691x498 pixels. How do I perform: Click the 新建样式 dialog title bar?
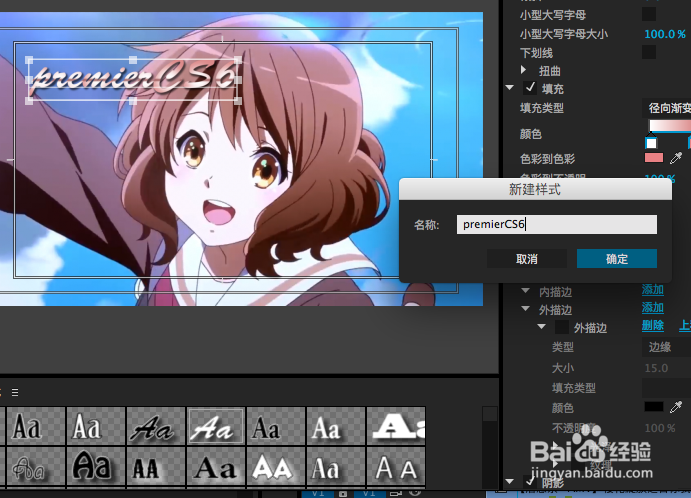pos(535,190)
